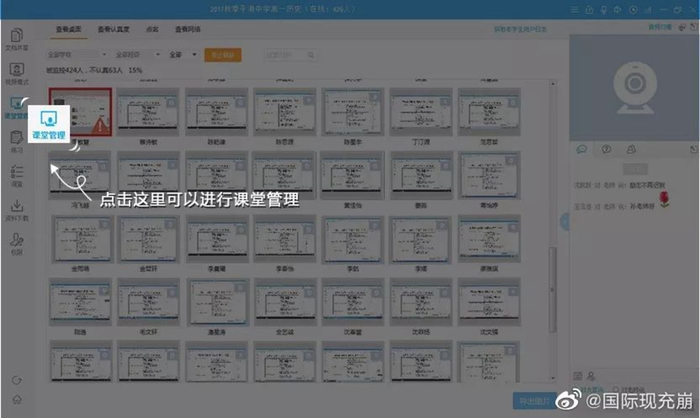Switch to the 查看网络 tab
700x418 pixels.
(x=188, y=29)
